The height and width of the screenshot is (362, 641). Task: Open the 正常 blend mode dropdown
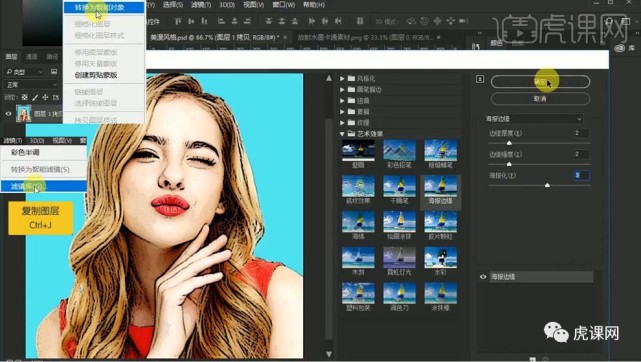[31, 85]
